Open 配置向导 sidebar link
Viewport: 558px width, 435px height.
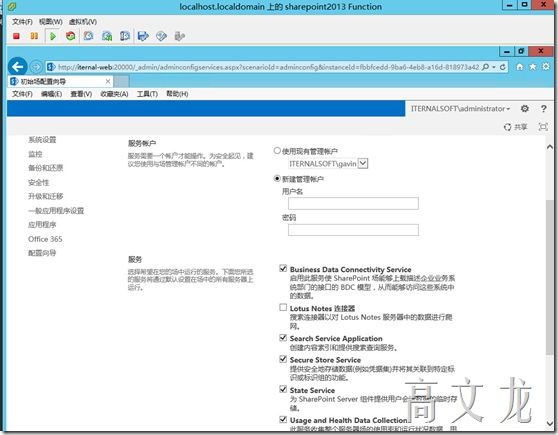(x=42, y=253)
